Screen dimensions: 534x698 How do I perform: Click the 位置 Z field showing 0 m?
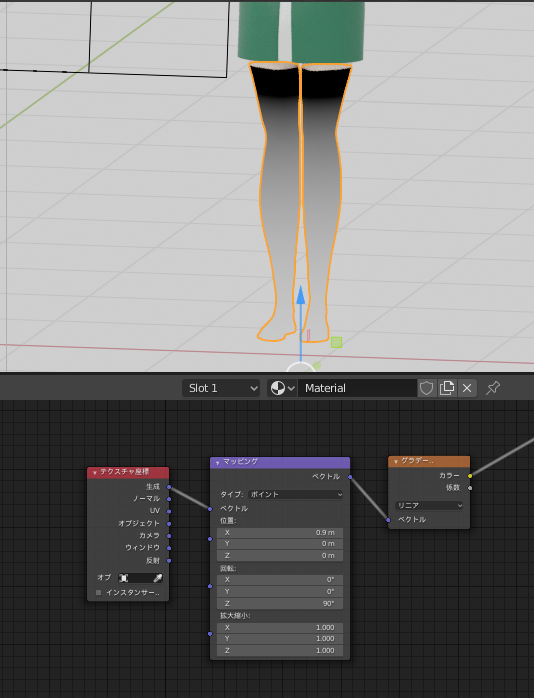tap(280, 556)
